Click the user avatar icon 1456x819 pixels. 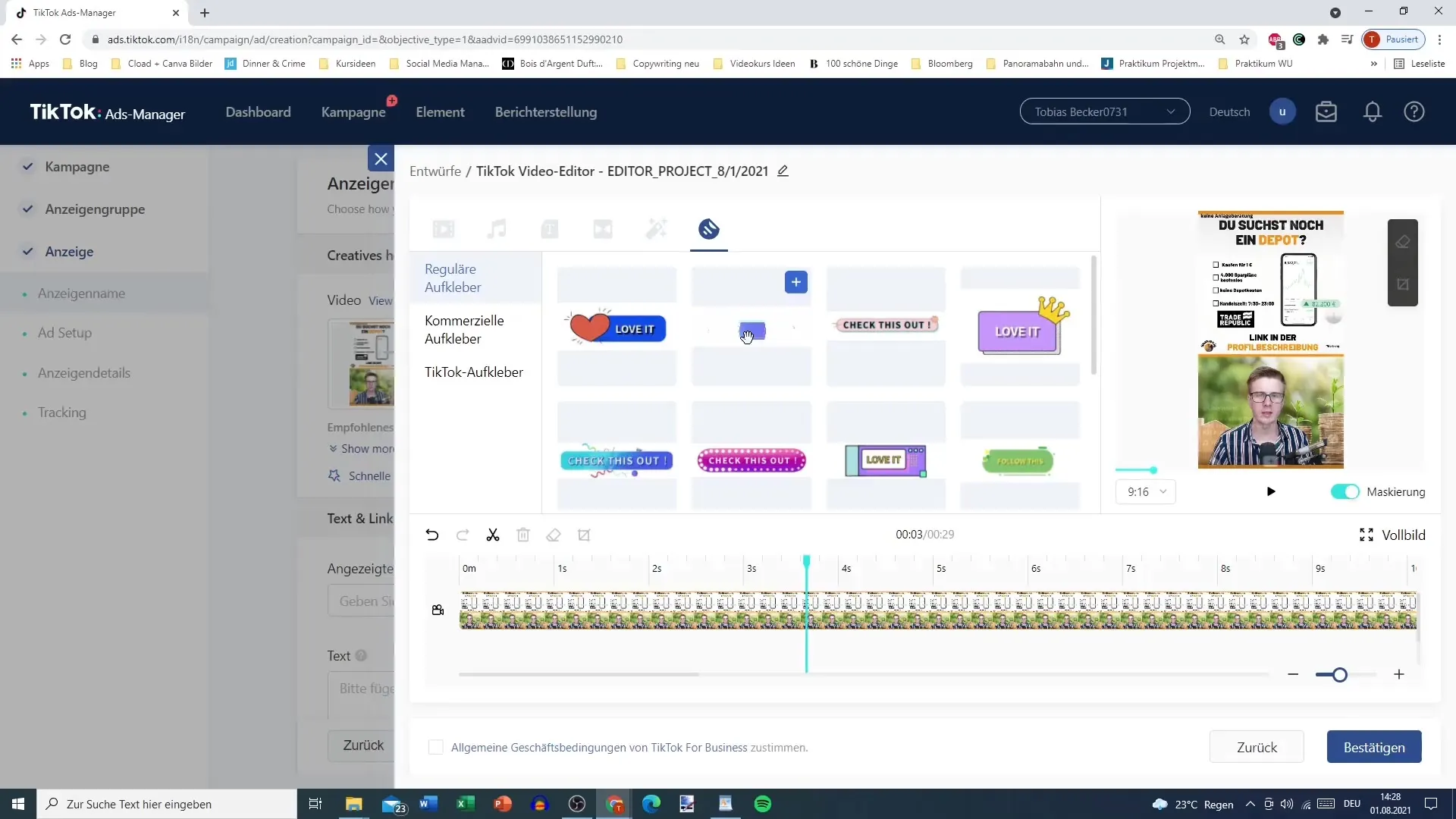tap(1282, 112)
